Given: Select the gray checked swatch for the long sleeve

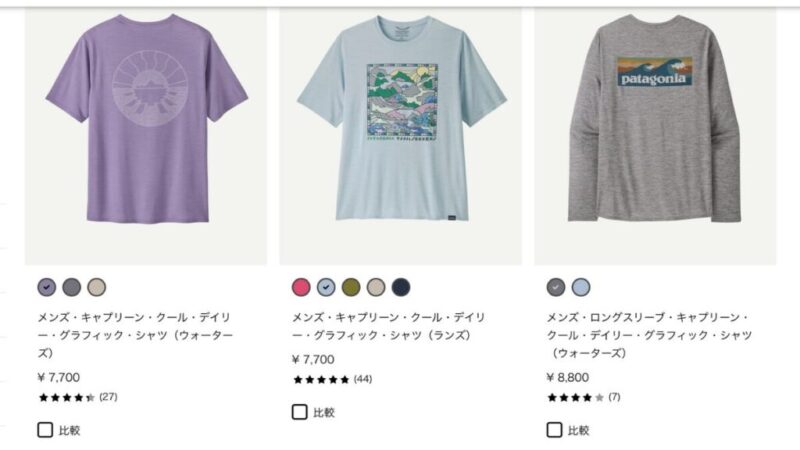Looking at the screenshot, I should coord(556,287).
